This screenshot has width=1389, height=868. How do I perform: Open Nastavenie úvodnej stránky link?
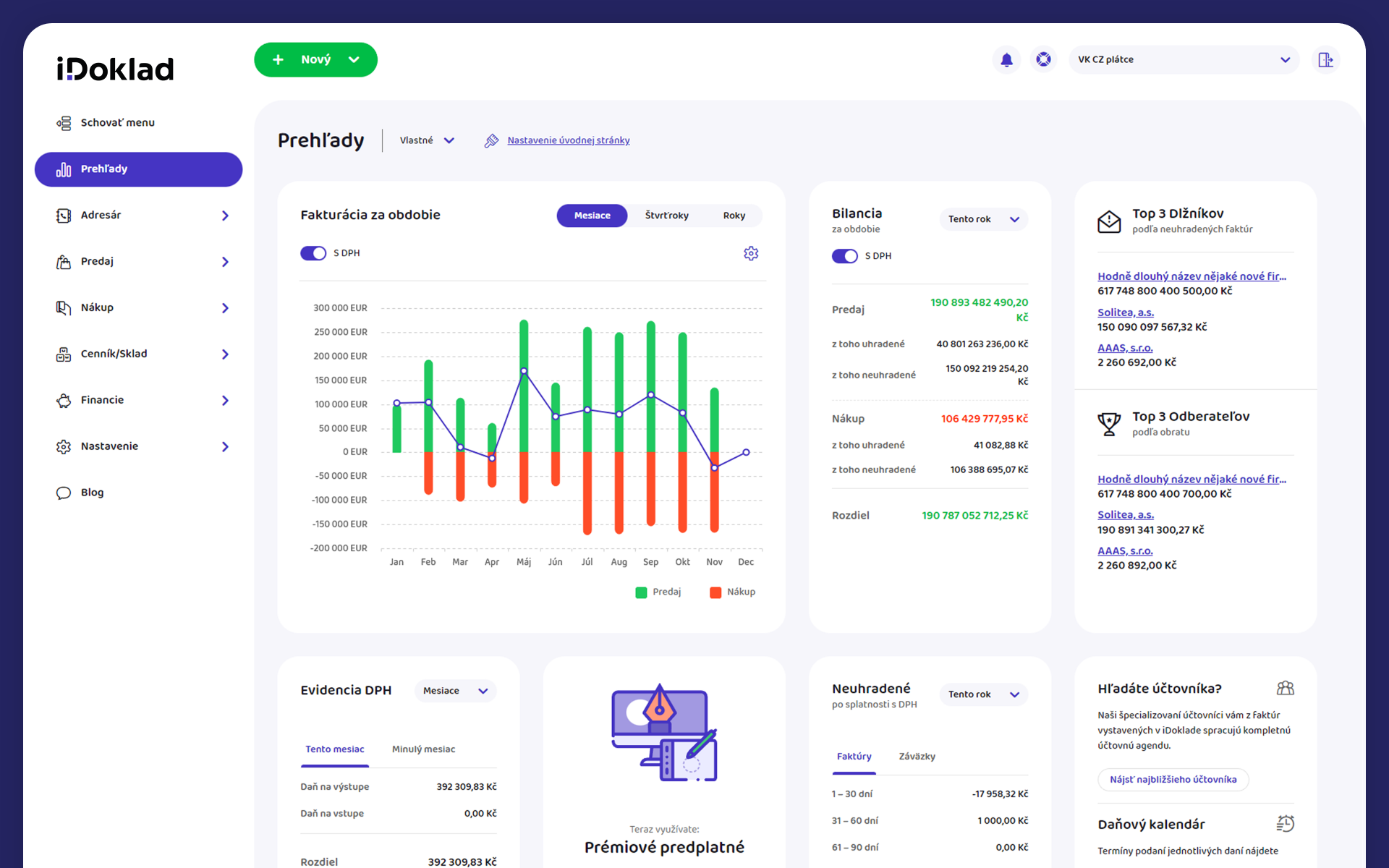[x=568, y=140]
